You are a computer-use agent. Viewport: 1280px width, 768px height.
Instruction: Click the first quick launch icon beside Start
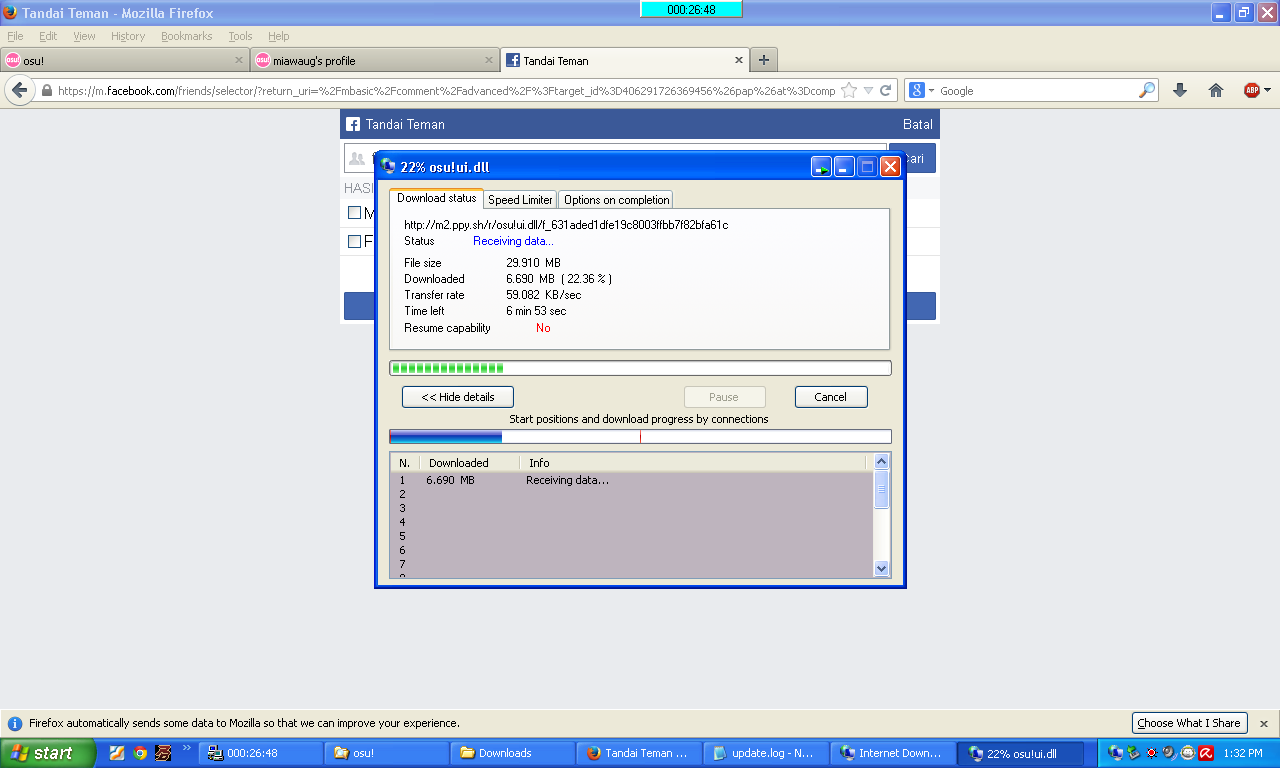coord(117,753)
